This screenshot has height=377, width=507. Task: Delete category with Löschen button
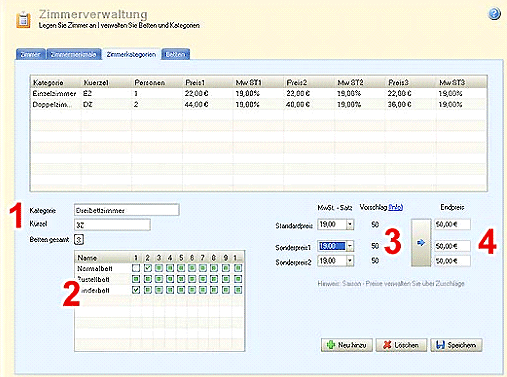click(x=401, y=345)
